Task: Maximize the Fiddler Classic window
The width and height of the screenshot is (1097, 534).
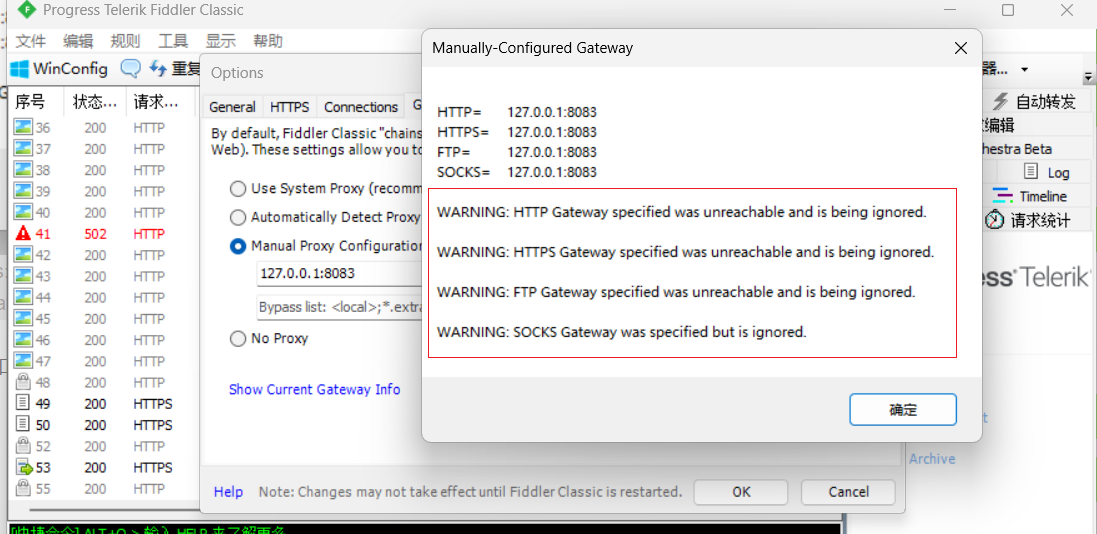Action: [1008, 10]
